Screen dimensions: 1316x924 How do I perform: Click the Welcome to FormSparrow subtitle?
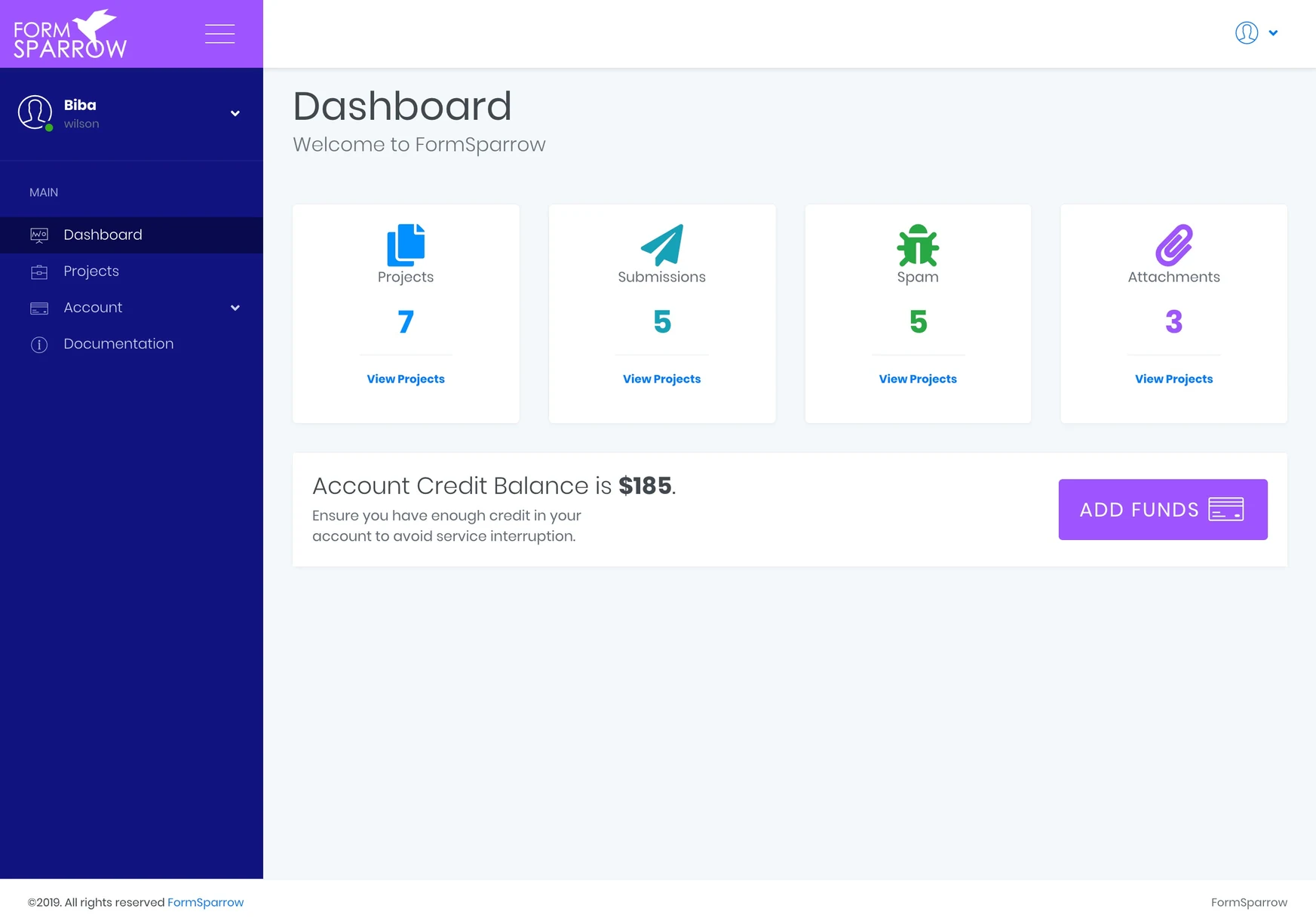[x=419, y=145]
